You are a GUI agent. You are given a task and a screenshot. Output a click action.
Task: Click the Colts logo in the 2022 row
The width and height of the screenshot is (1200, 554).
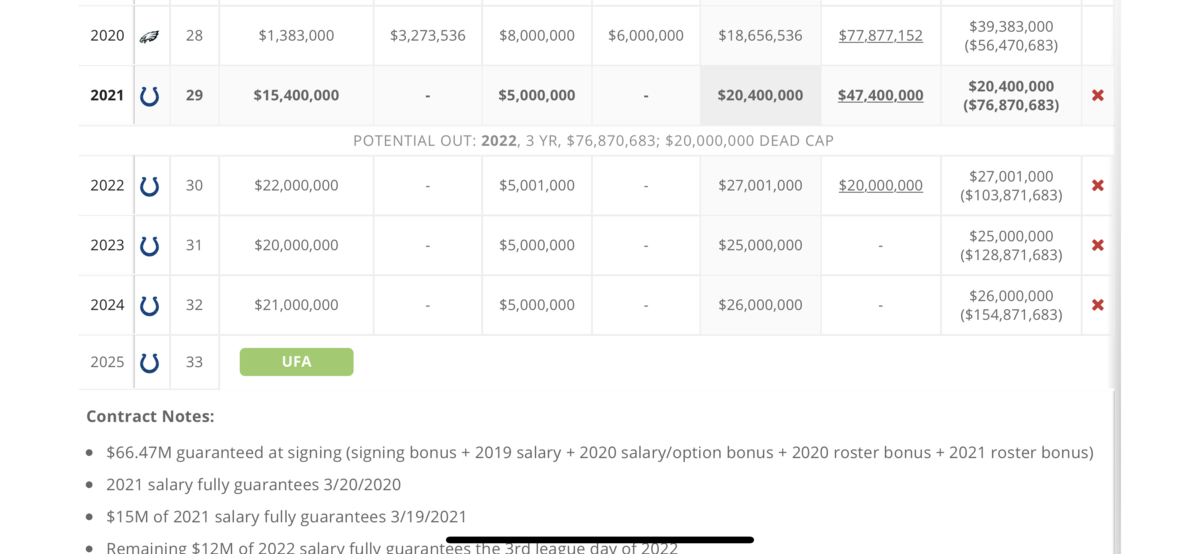pyautogui.click(x=149, y=186)
